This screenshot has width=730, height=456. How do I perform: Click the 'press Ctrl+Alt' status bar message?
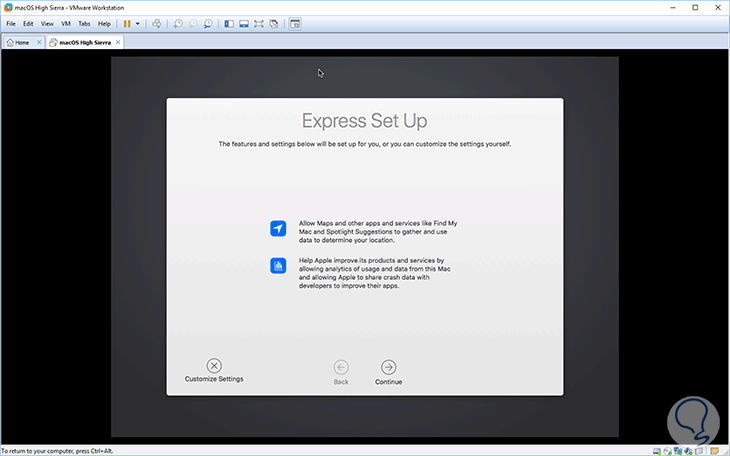(57, 451)
